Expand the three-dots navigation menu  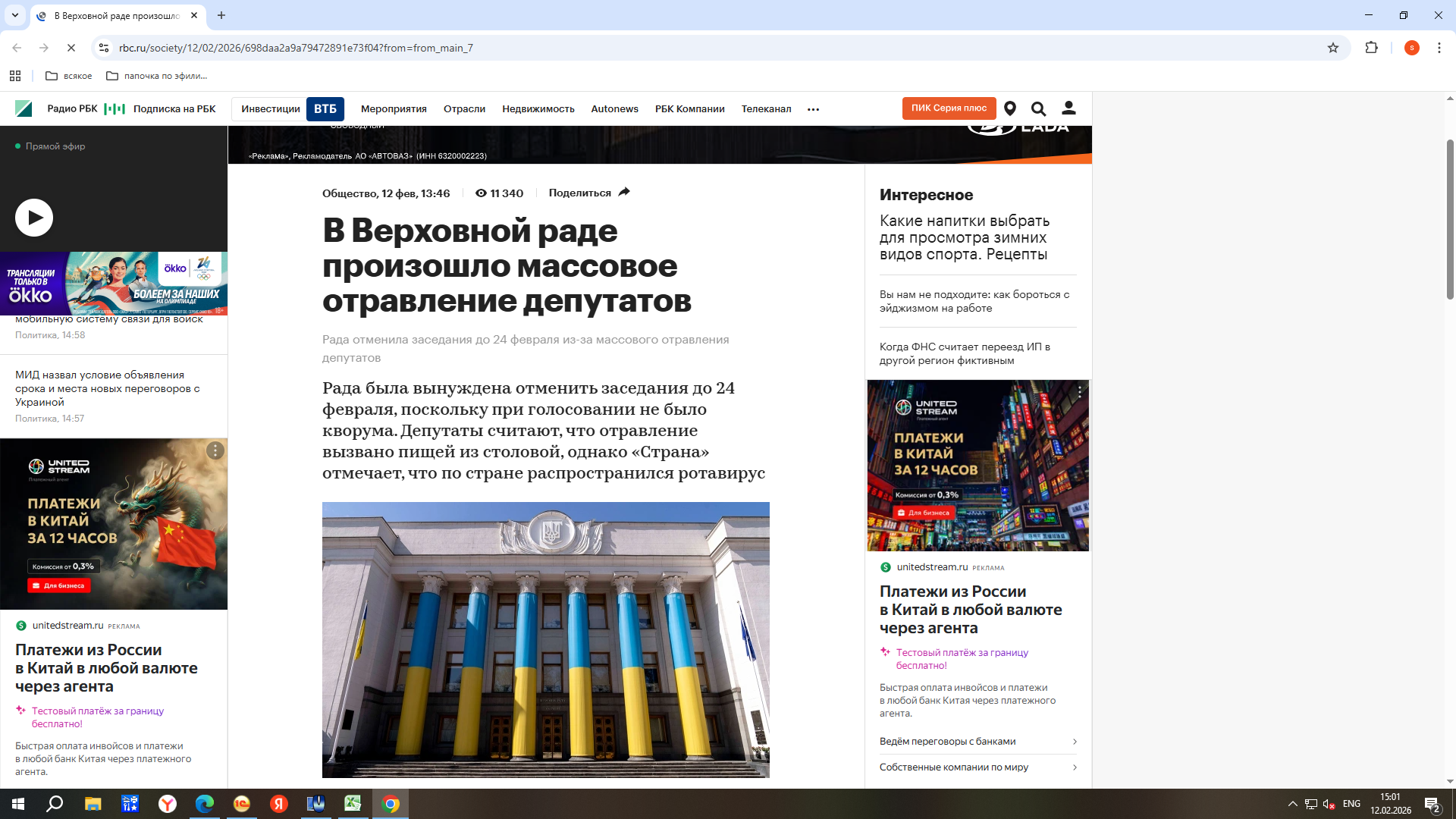click(813, 109)
